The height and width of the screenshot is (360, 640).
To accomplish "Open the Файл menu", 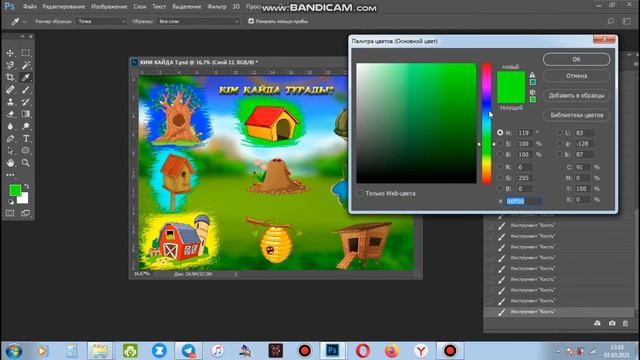I will point(30,7).
